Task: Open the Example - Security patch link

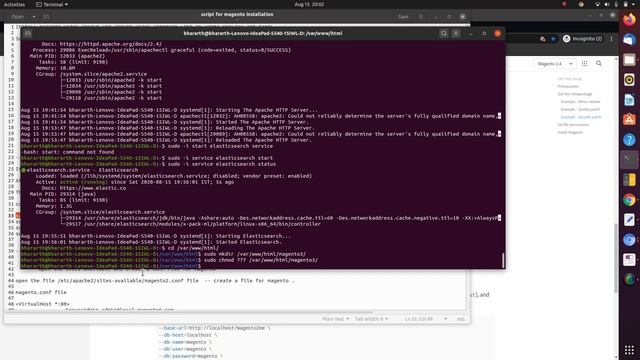Action: 581,117
